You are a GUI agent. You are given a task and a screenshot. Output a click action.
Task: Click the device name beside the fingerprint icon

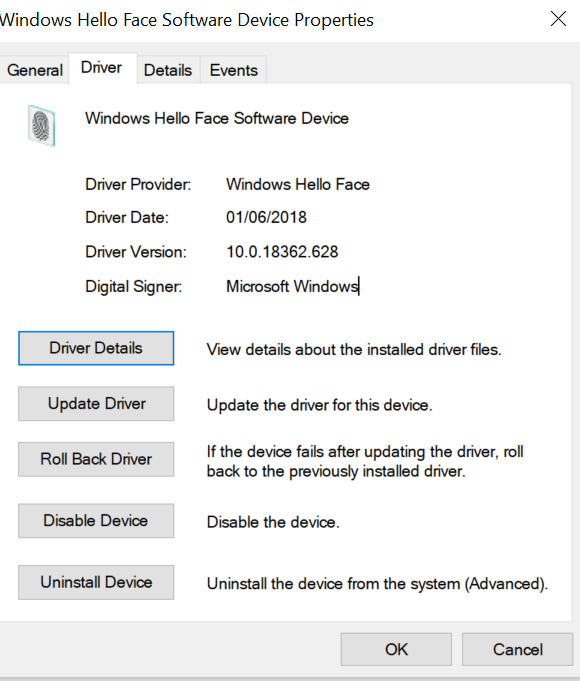pos(217,119)
